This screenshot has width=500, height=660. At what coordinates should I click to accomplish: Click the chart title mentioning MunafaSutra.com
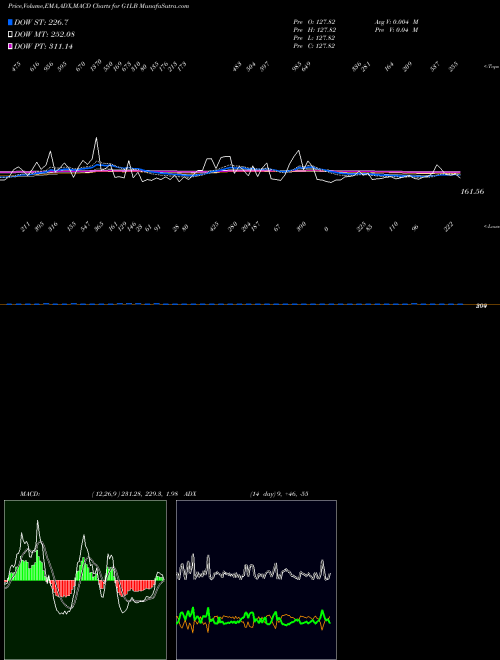pos(98,6)
